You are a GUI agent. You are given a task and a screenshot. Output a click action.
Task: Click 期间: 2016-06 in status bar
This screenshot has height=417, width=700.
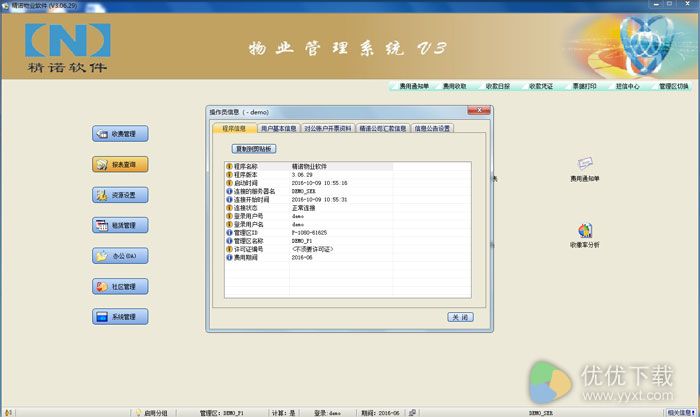(x=380, y=413)
